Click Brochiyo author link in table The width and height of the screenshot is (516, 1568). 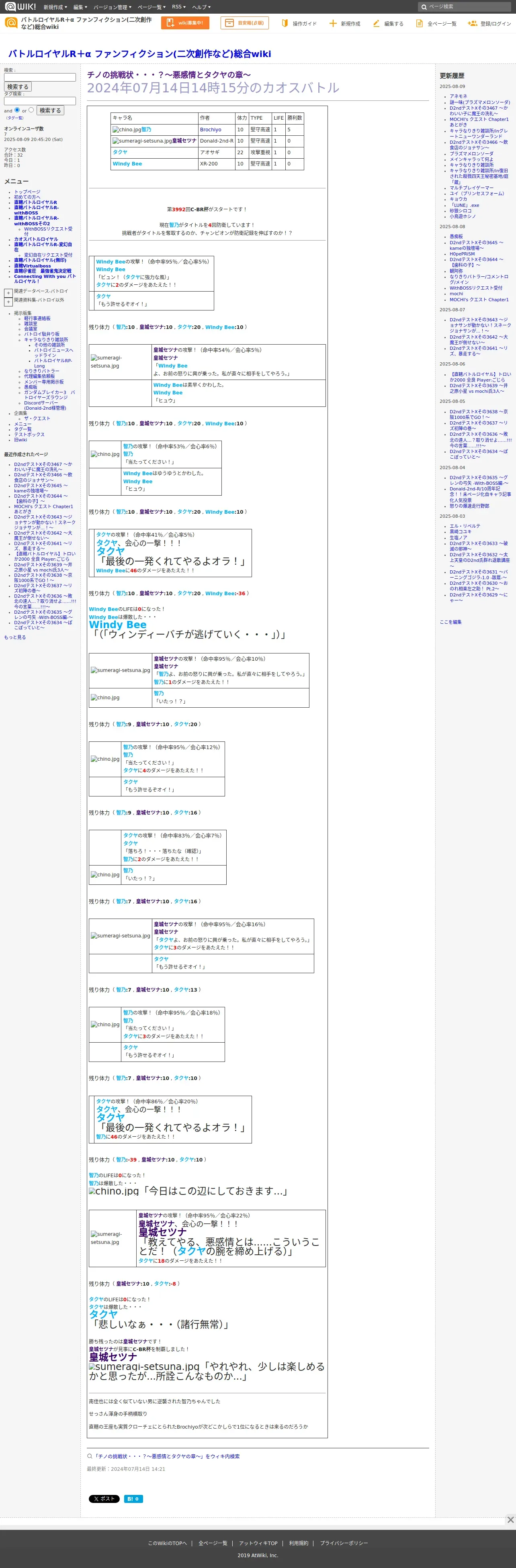click(210, 130)
